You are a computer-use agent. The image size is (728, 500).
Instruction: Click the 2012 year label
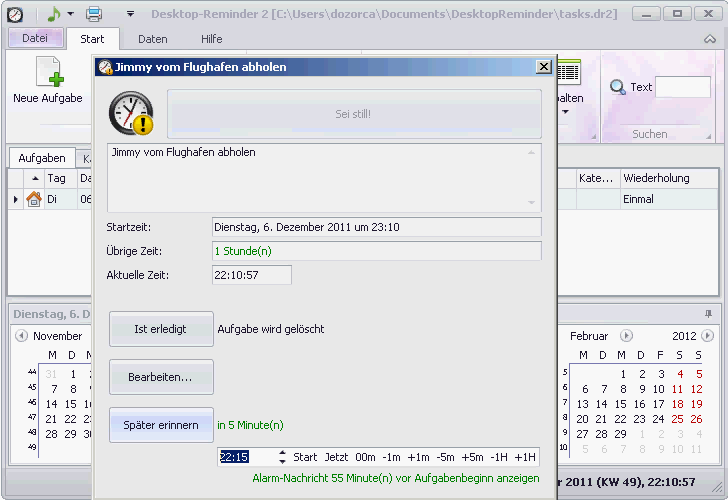[x=684, y=336]
